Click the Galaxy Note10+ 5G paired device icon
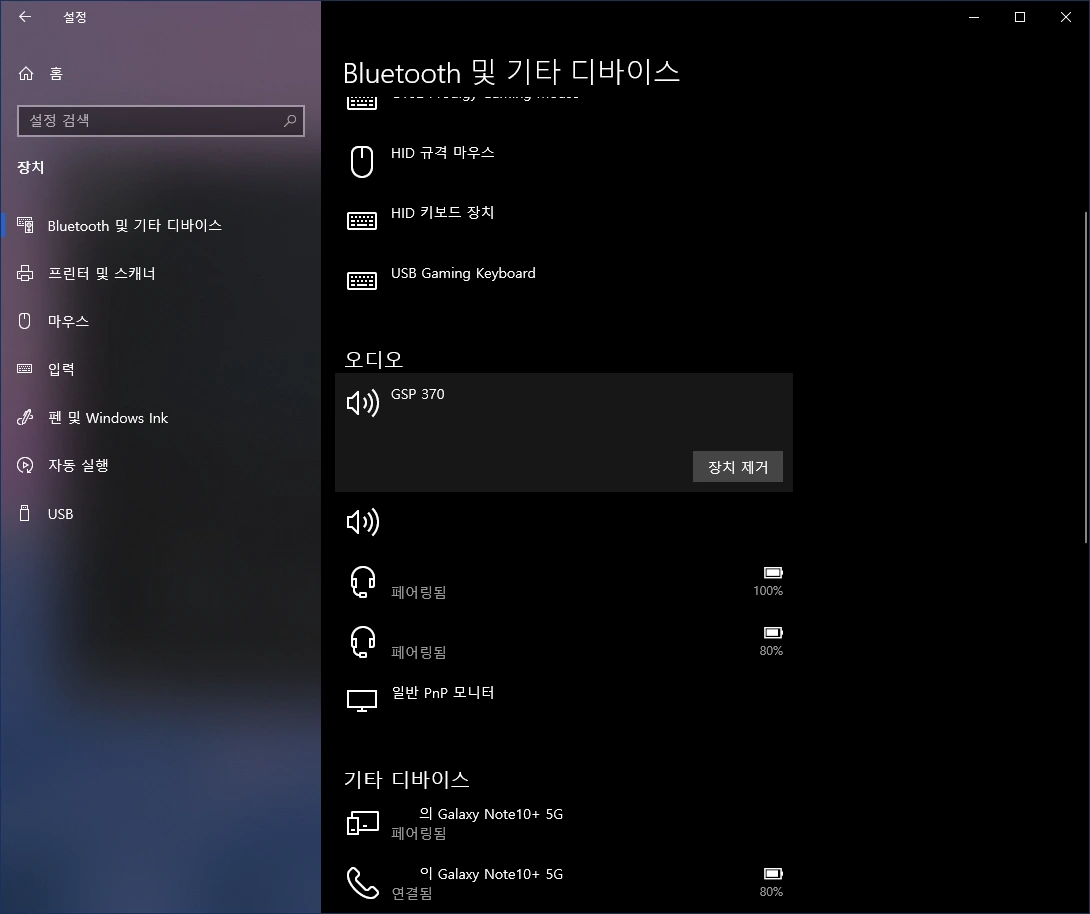 (362, 822)
